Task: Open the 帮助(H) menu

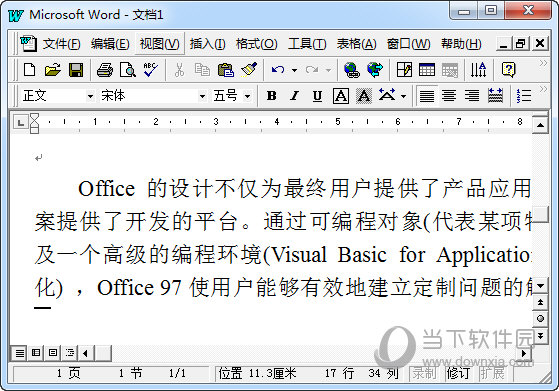Action: [461, 44]
